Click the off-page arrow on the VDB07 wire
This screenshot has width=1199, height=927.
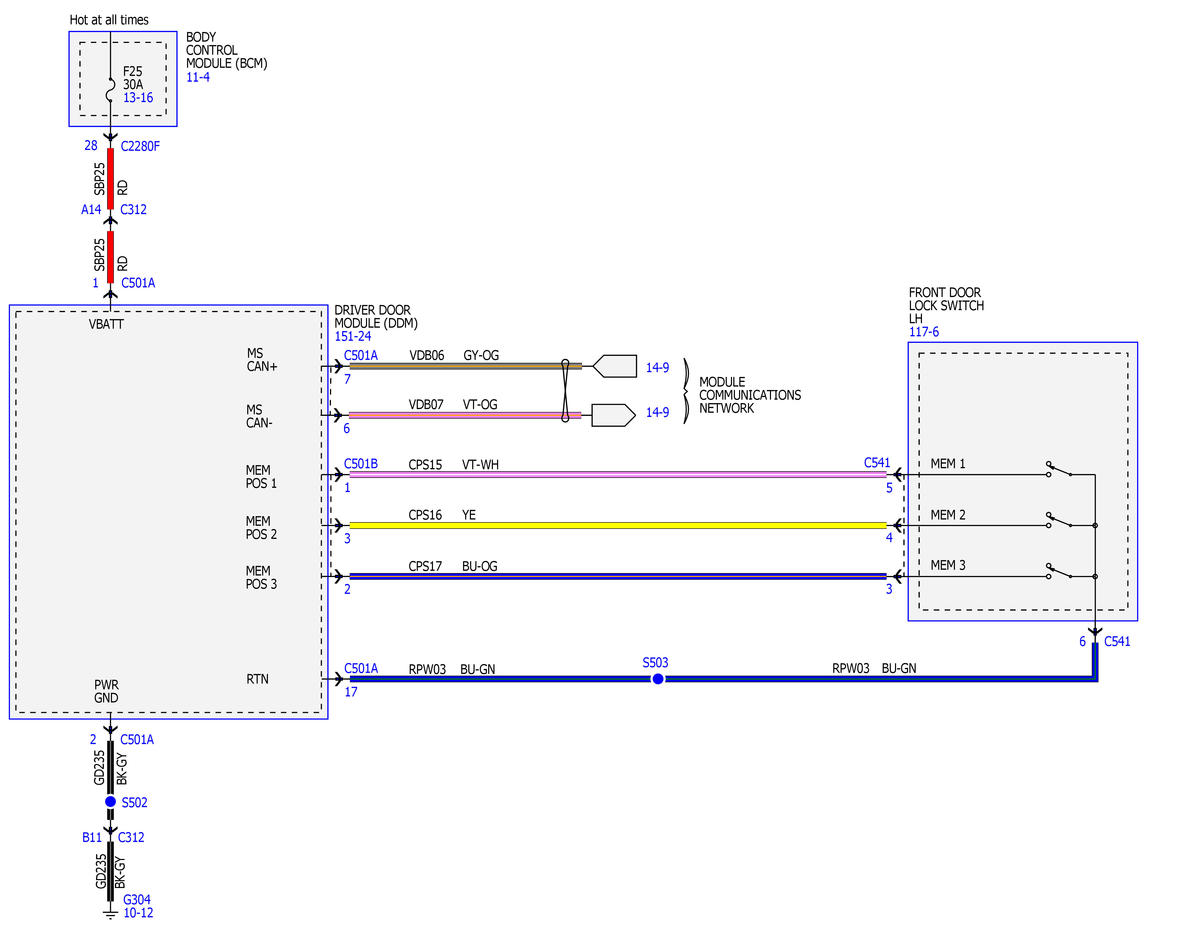coord(614,415)
